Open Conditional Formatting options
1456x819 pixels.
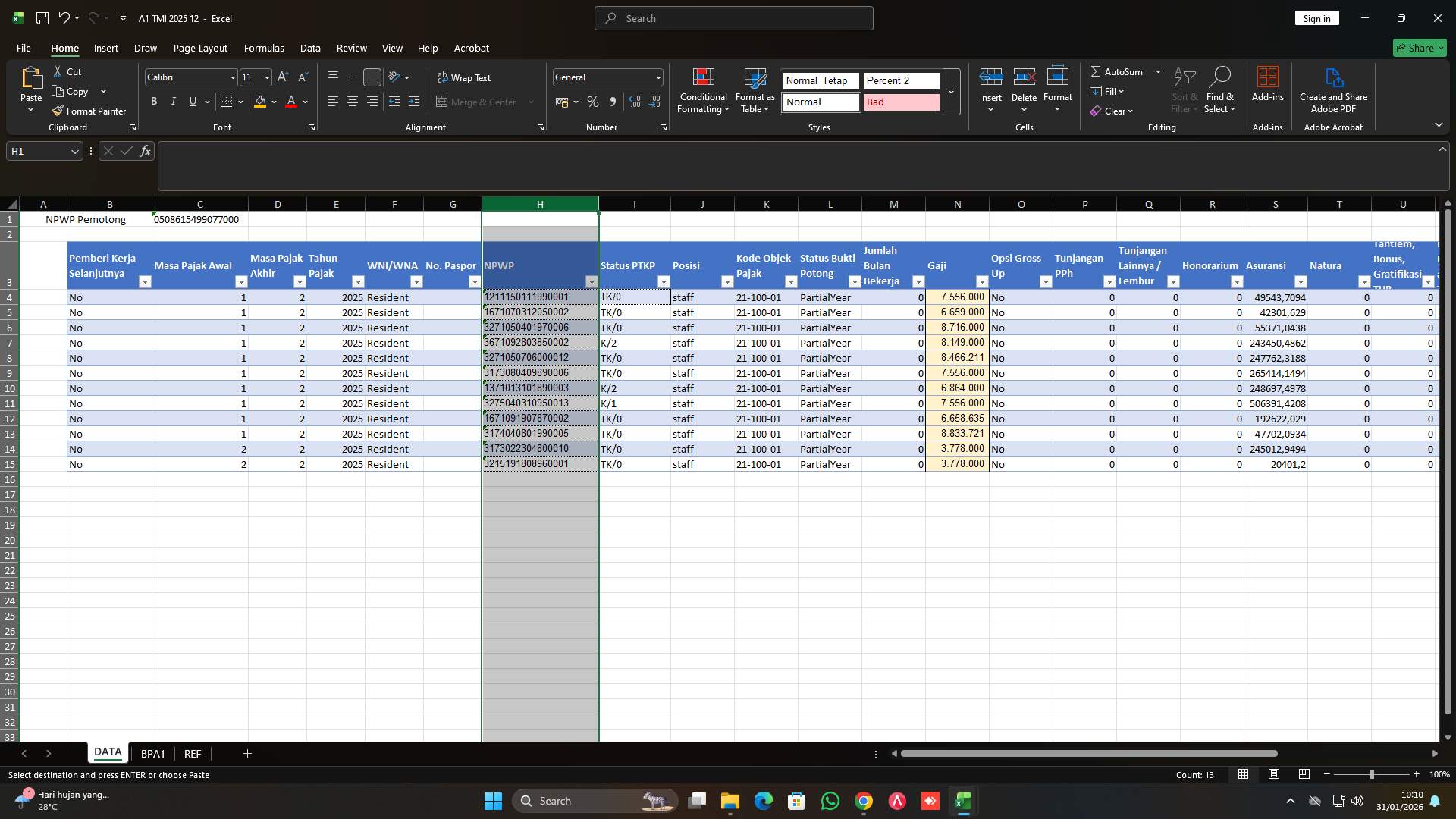tap(702, 91)
